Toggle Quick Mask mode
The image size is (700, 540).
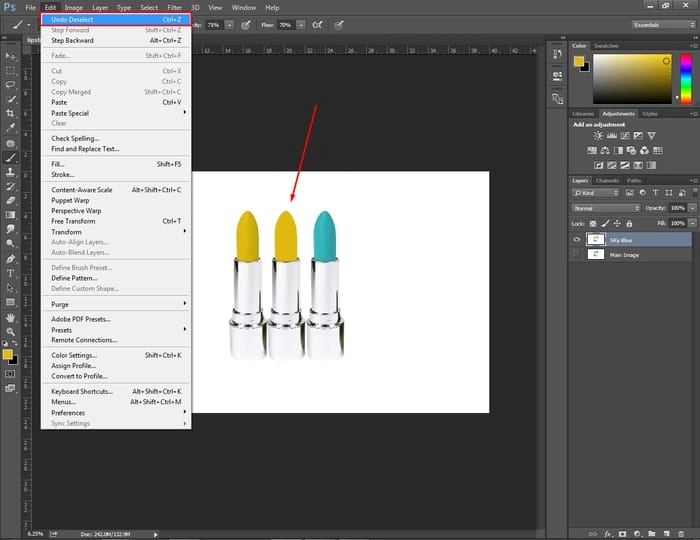coord(10,374)
